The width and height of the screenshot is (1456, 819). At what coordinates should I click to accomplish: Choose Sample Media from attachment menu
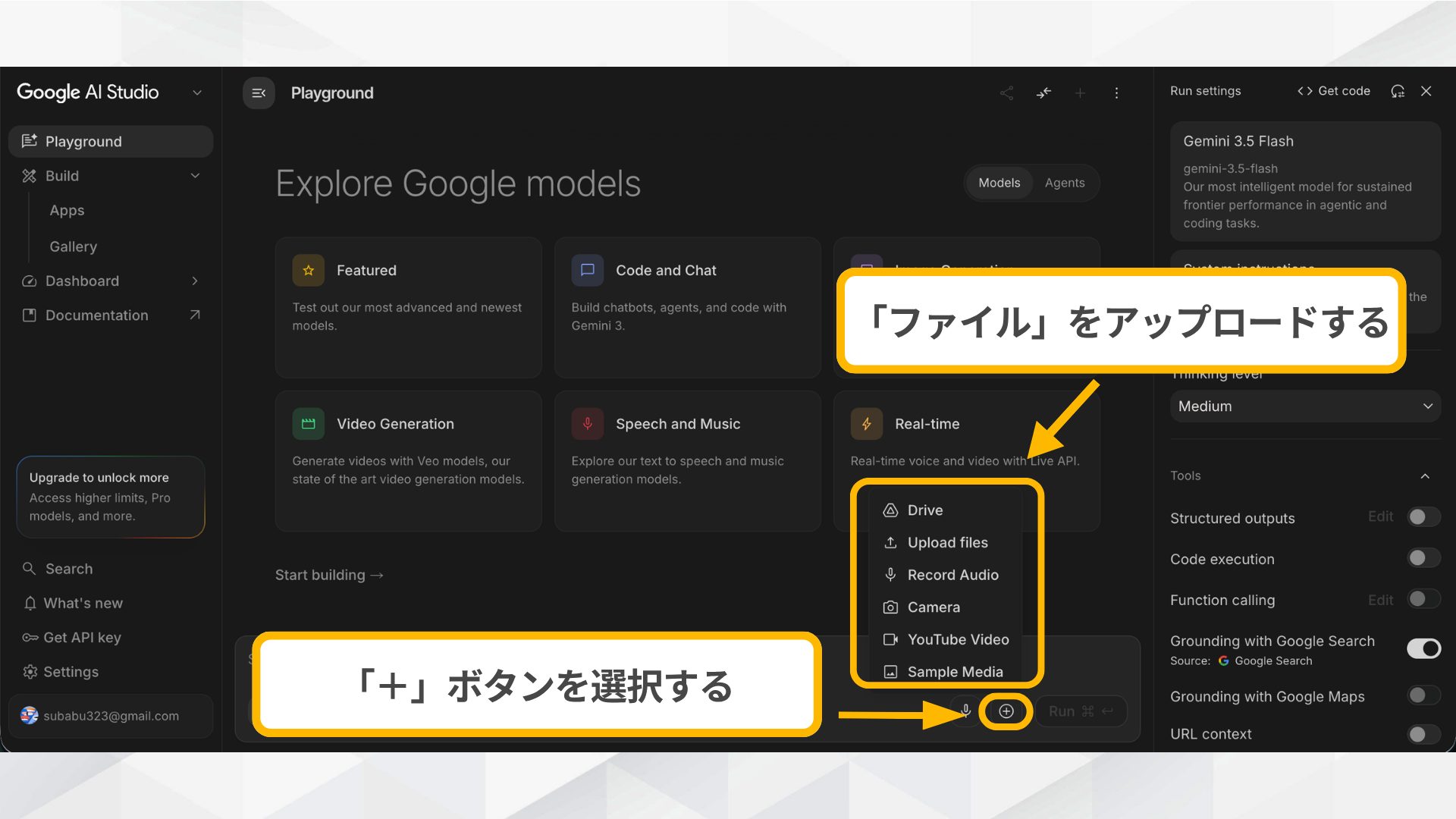point(945,672)
